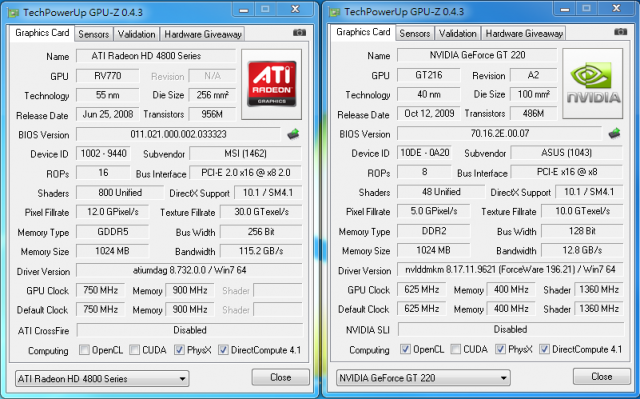Click the 115.2 GB/s bandwidth value
This screenshot has height=399, width=640.
pyautogui.click(x=261, y=251)
